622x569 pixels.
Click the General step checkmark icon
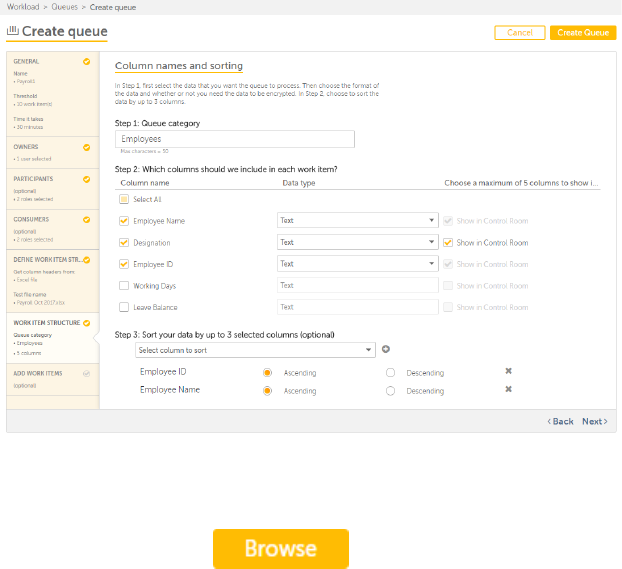(87, 62)
